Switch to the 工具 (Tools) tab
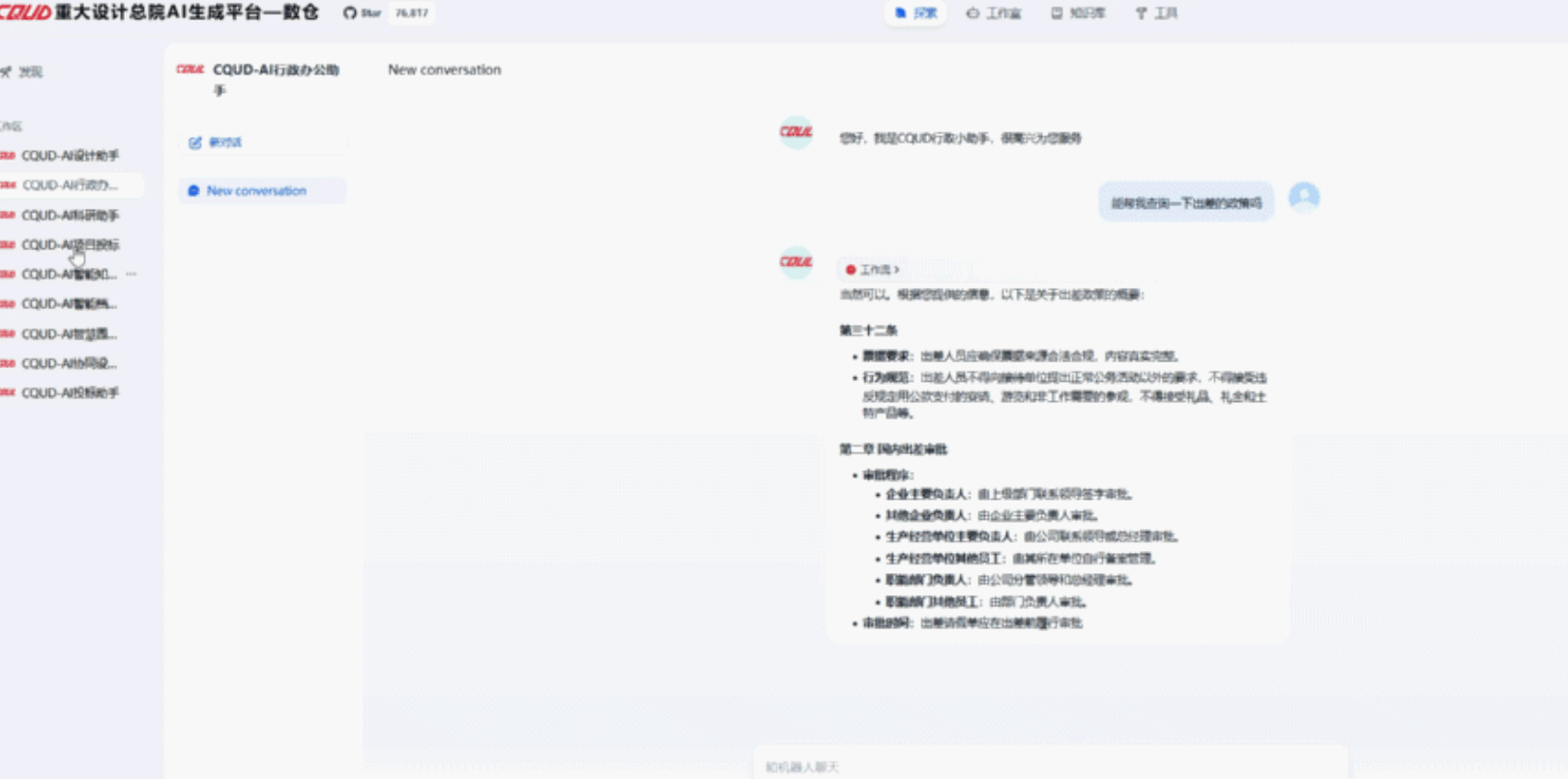This screenshot has height=779, width=1568. [x=1157, y=14]
